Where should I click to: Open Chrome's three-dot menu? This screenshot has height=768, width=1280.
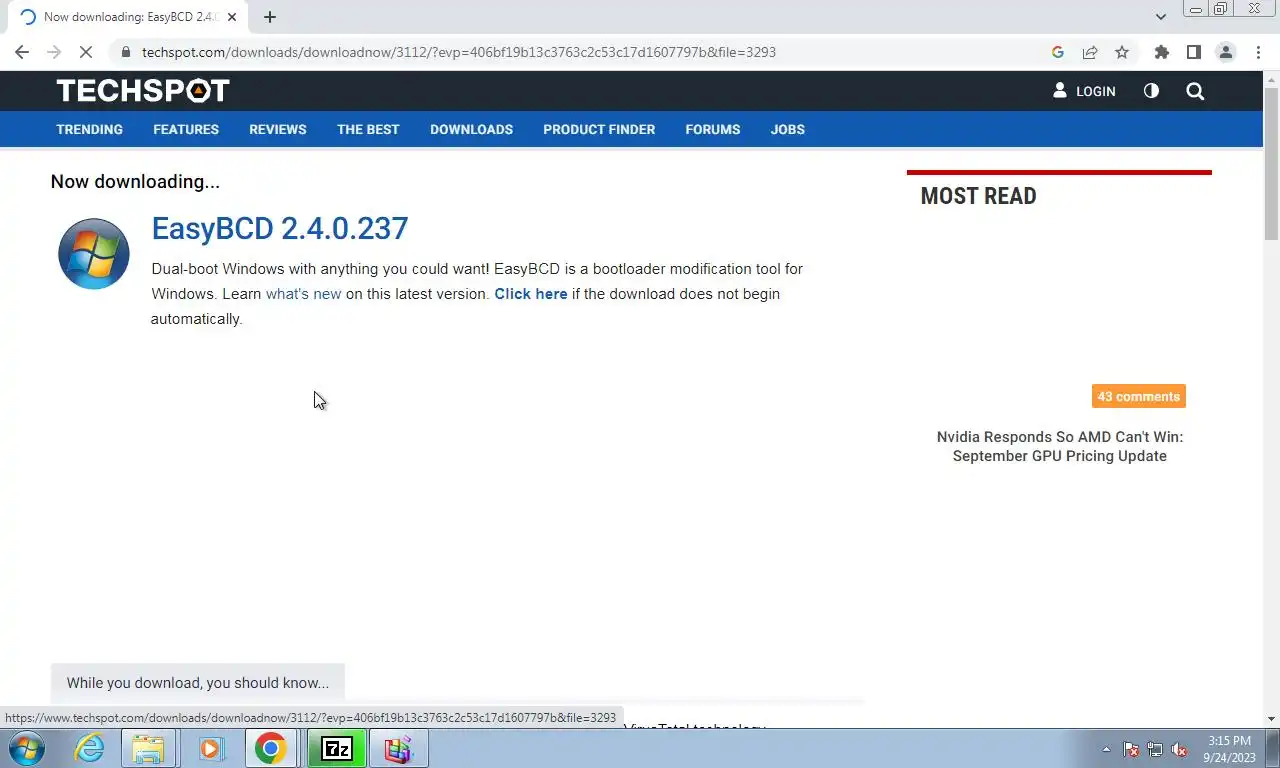pyautogui.click(x=1259, y=52)
